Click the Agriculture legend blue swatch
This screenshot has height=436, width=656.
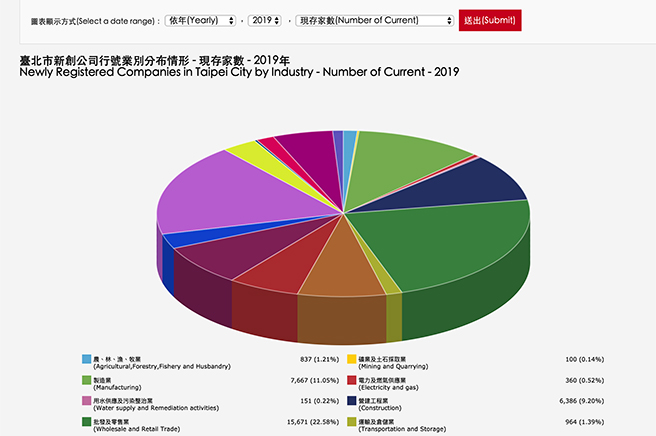tap(86, 359)
